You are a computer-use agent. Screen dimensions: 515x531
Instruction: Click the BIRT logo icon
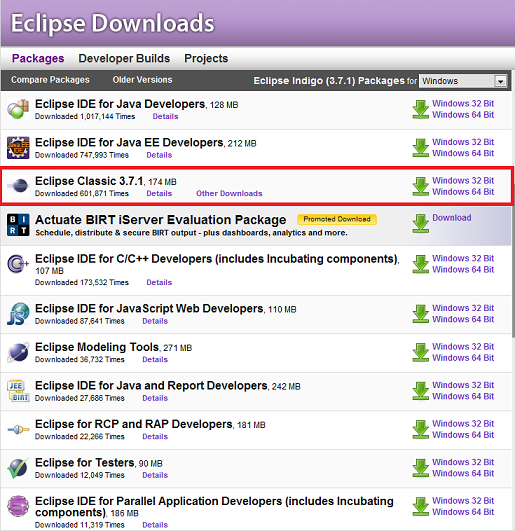tap(18, 225)
